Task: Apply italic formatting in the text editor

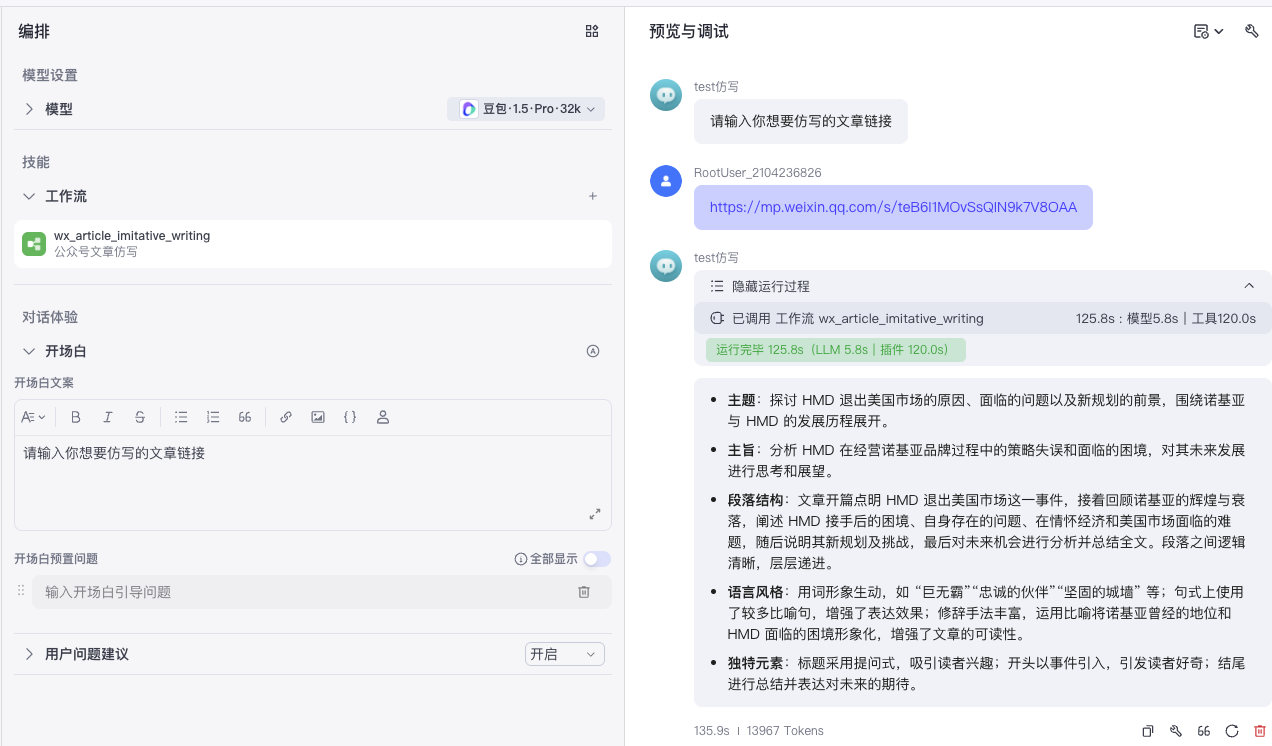Action: 107,417
